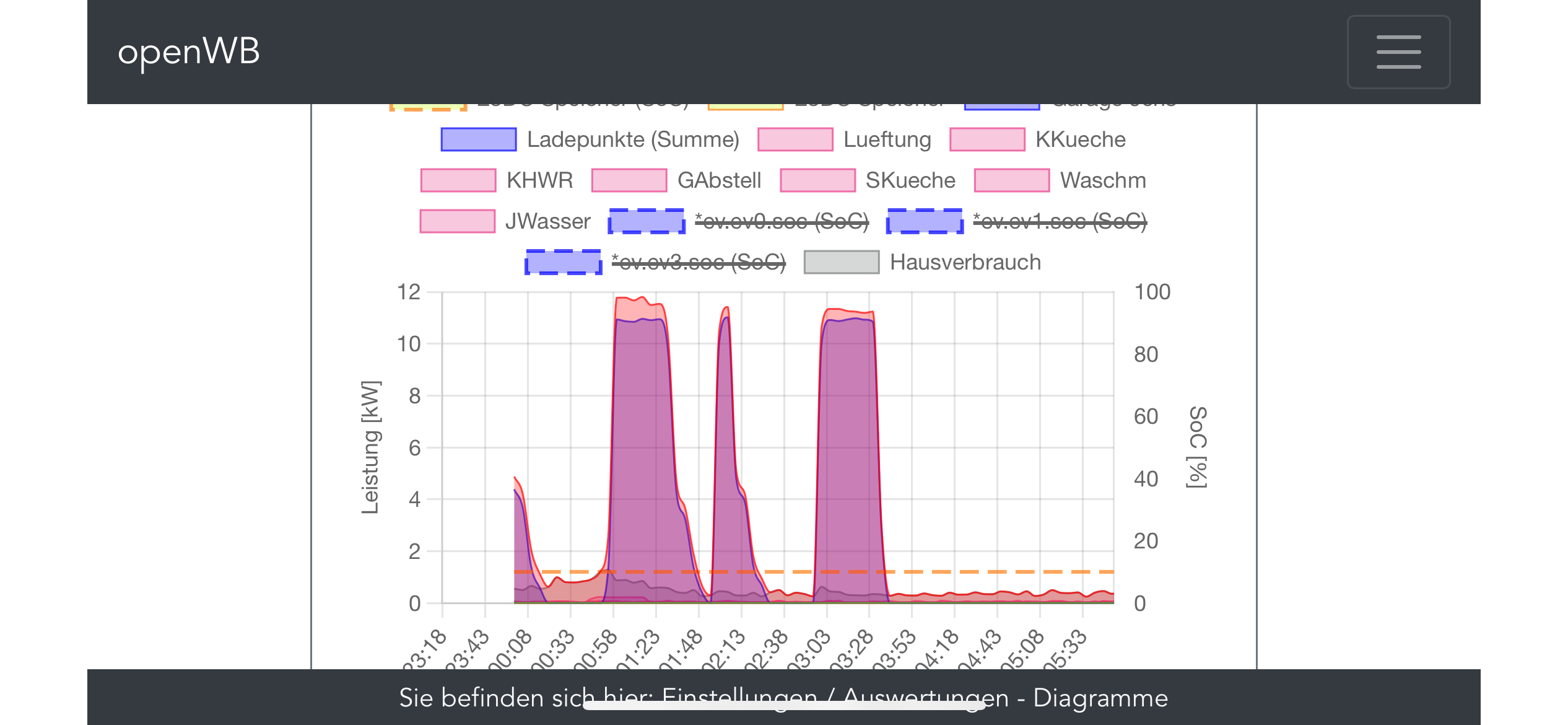
Task: Toggle Hausverbrauch gray legend swatch
Action: point(841,262)
